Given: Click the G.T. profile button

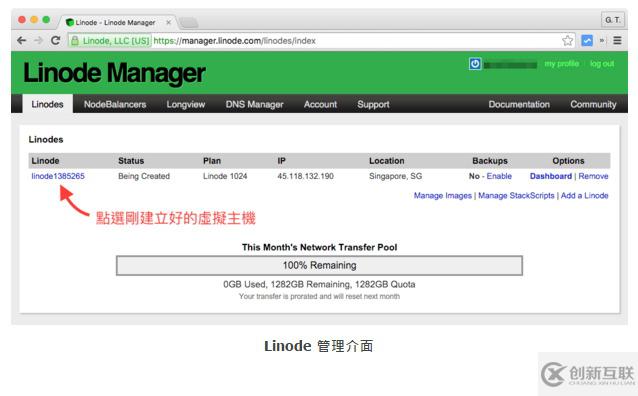Looking at the screenshot, I should (x=612, y=20).
